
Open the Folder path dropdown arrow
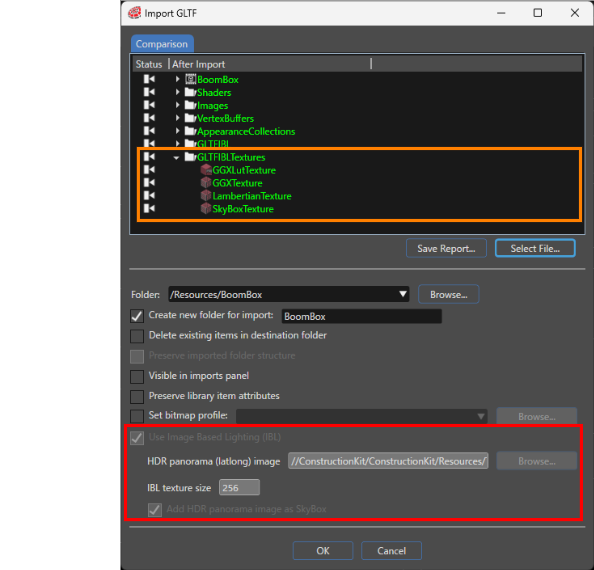[403, 294]
